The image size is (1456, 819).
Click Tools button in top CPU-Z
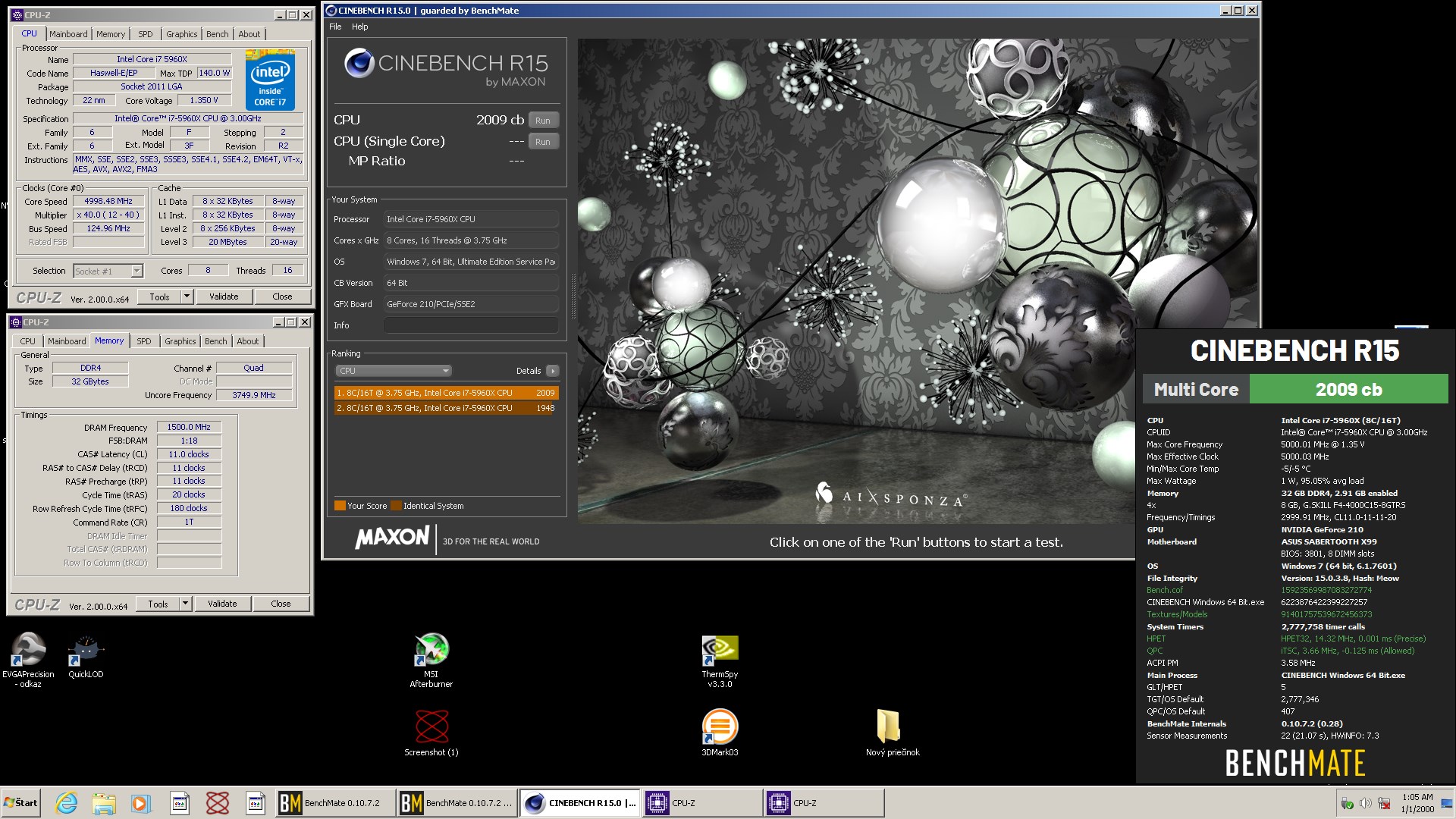(159, 297)
